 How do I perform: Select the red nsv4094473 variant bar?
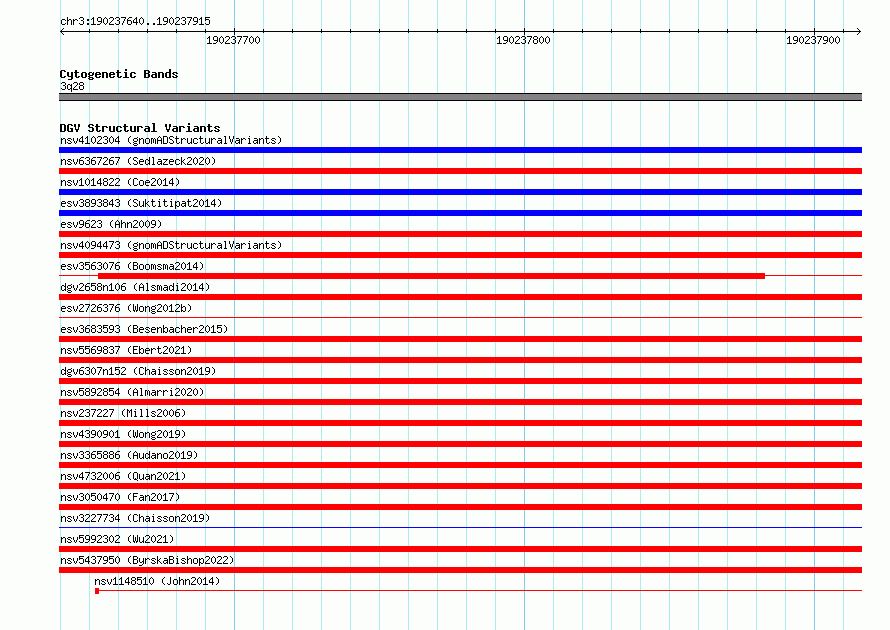460,255
